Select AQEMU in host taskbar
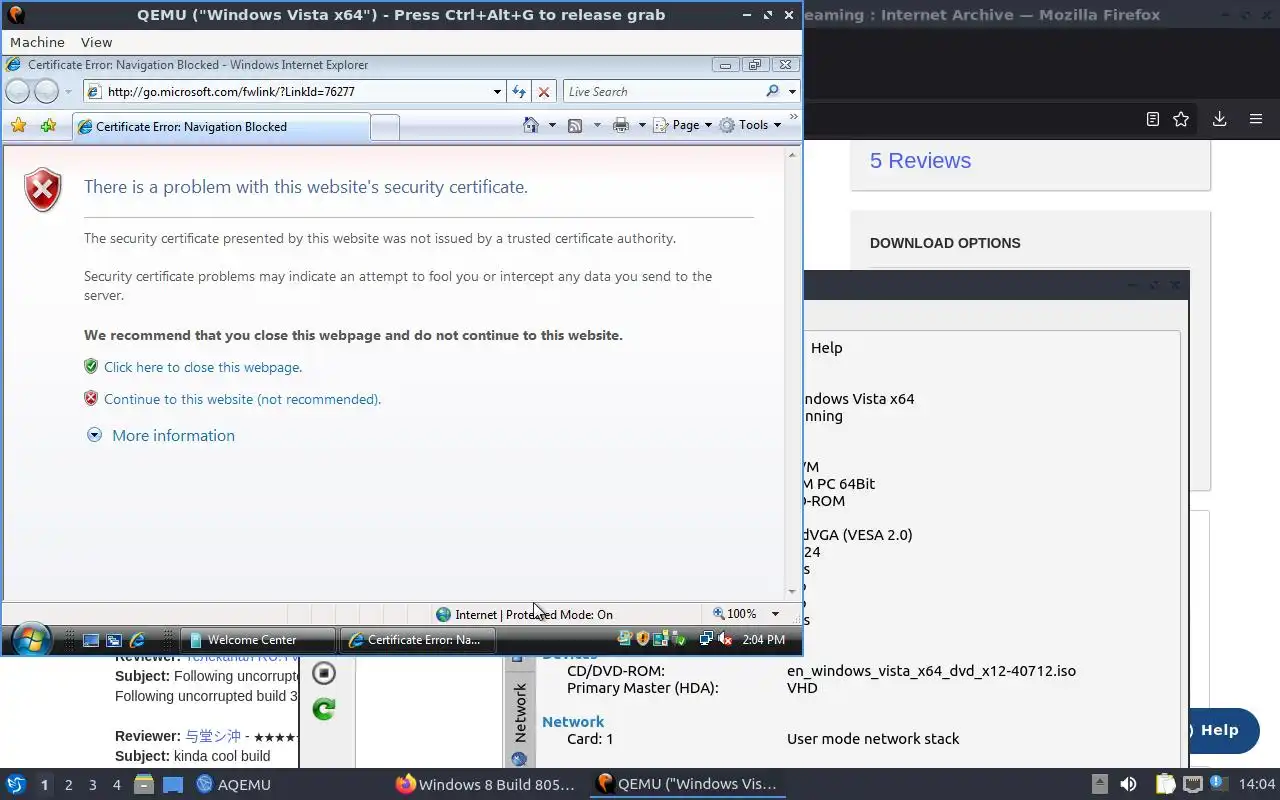 tap(233, 784)
